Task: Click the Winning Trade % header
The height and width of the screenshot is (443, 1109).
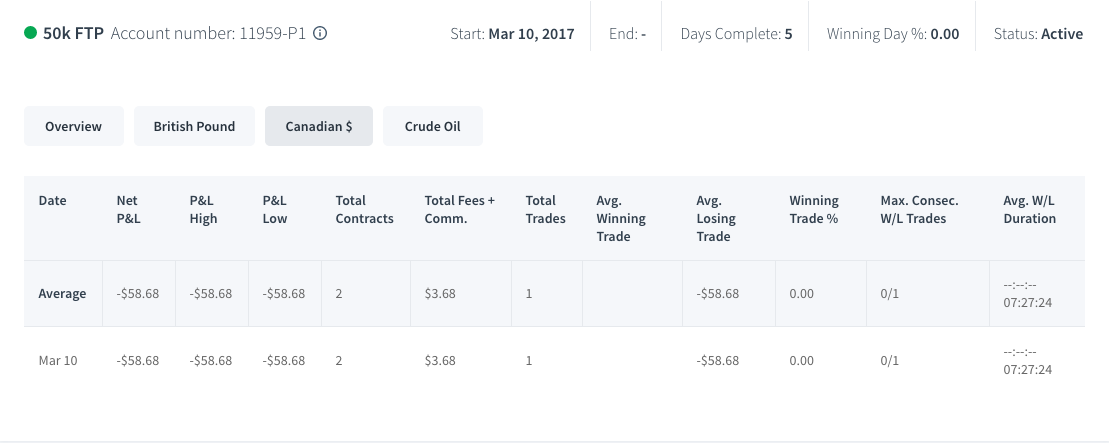Action: click(x=814, y=209)
